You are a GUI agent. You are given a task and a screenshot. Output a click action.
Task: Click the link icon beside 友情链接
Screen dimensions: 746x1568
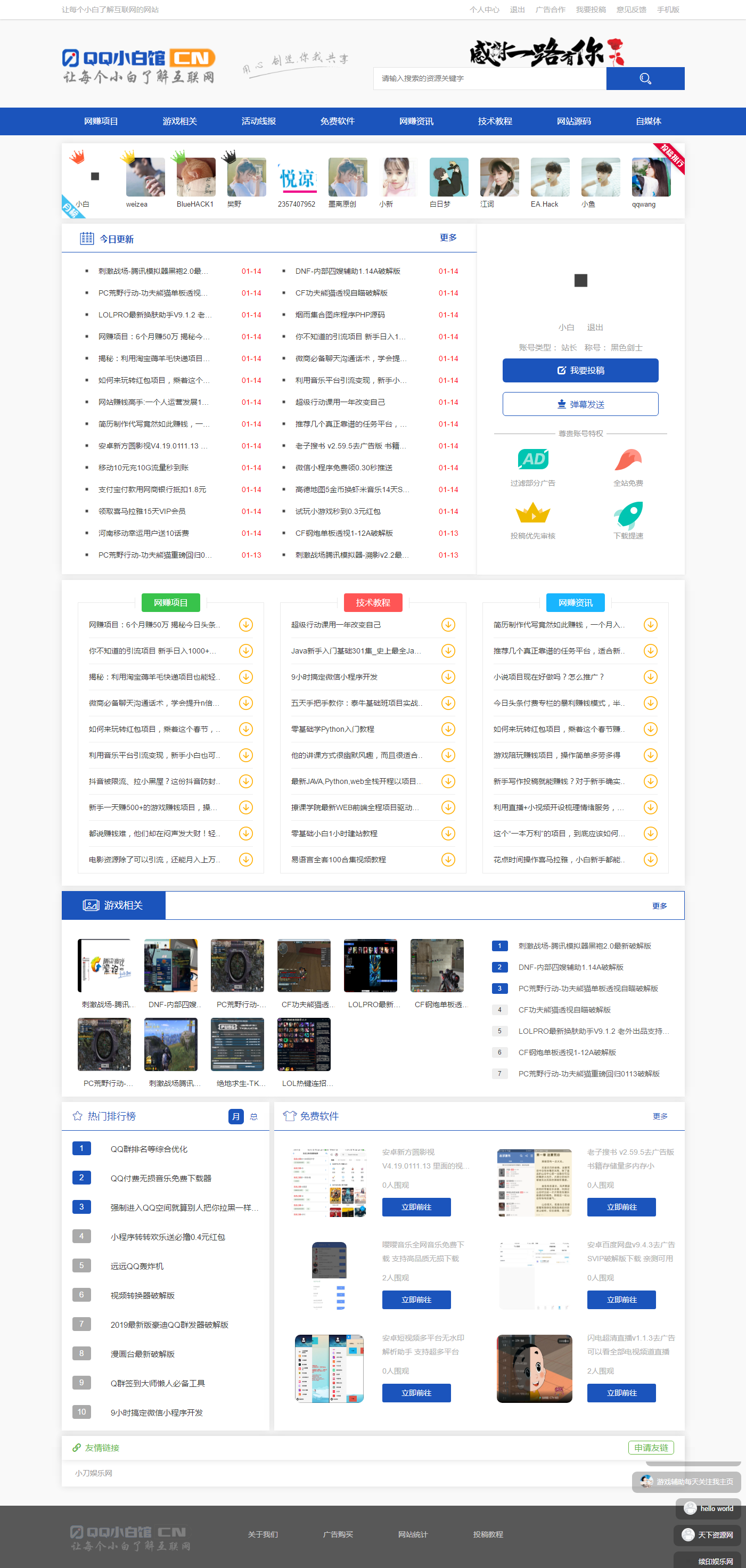(77, 1448)
